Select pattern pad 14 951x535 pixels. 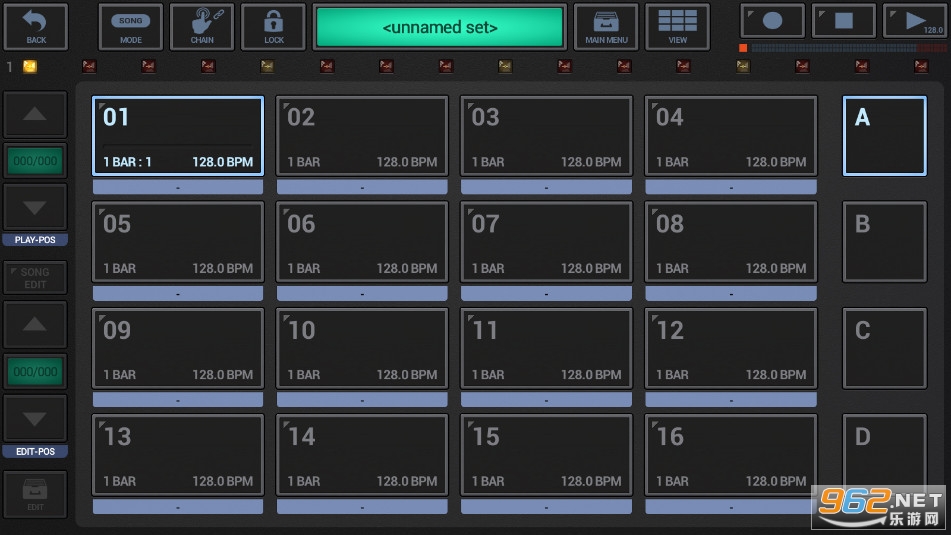(362, 455)
